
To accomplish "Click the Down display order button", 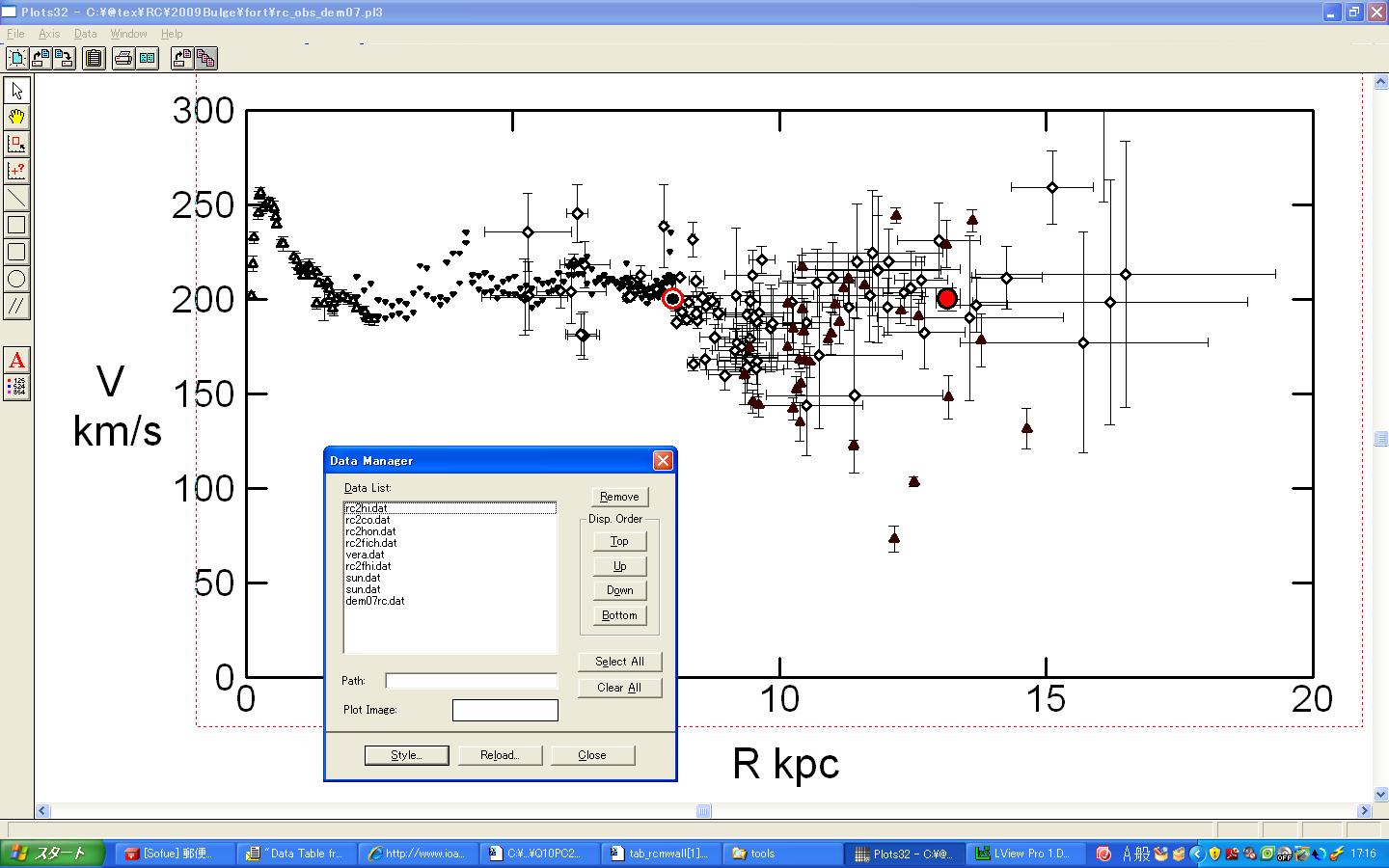I will coord(619,590).
